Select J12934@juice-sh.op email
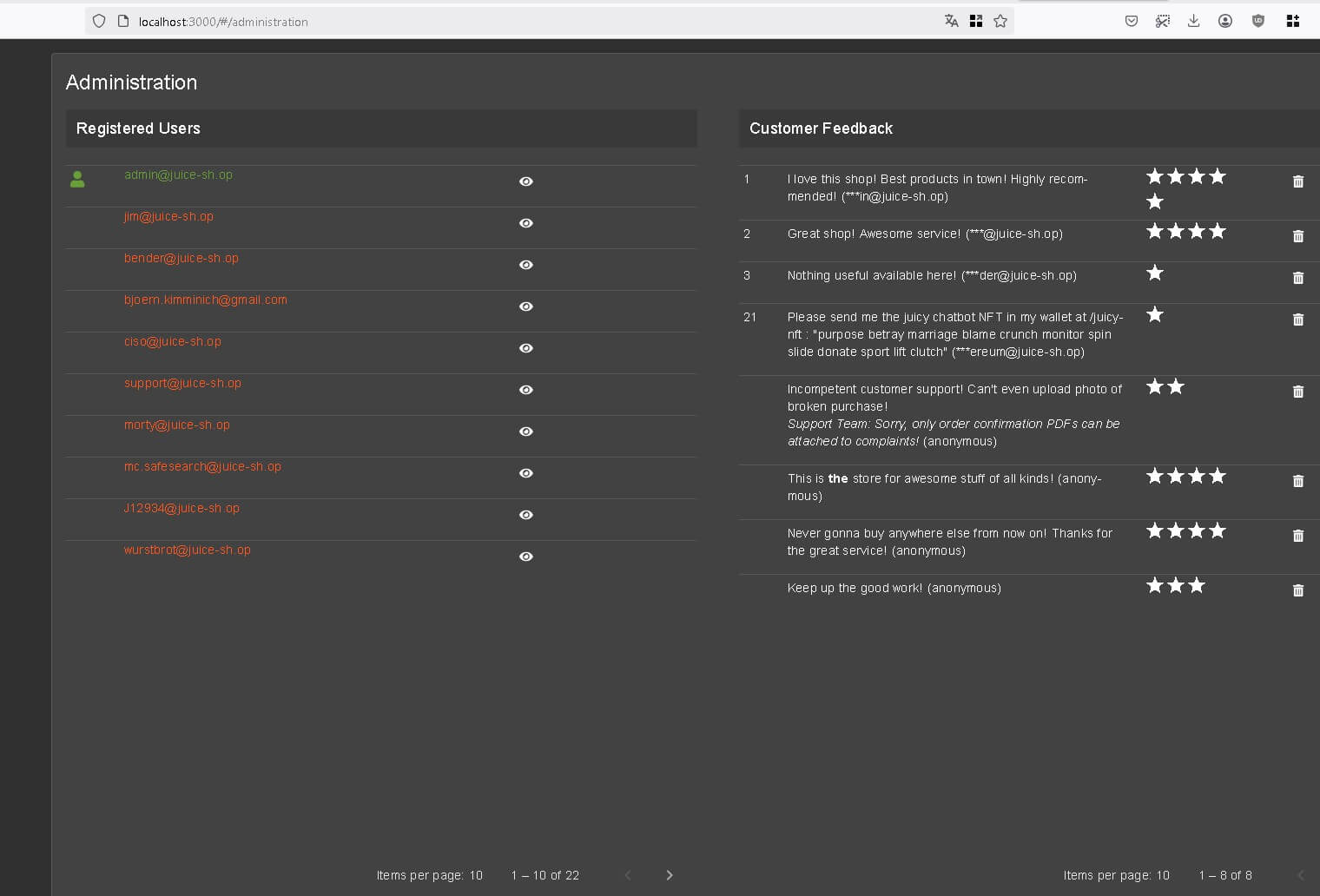 181,508
